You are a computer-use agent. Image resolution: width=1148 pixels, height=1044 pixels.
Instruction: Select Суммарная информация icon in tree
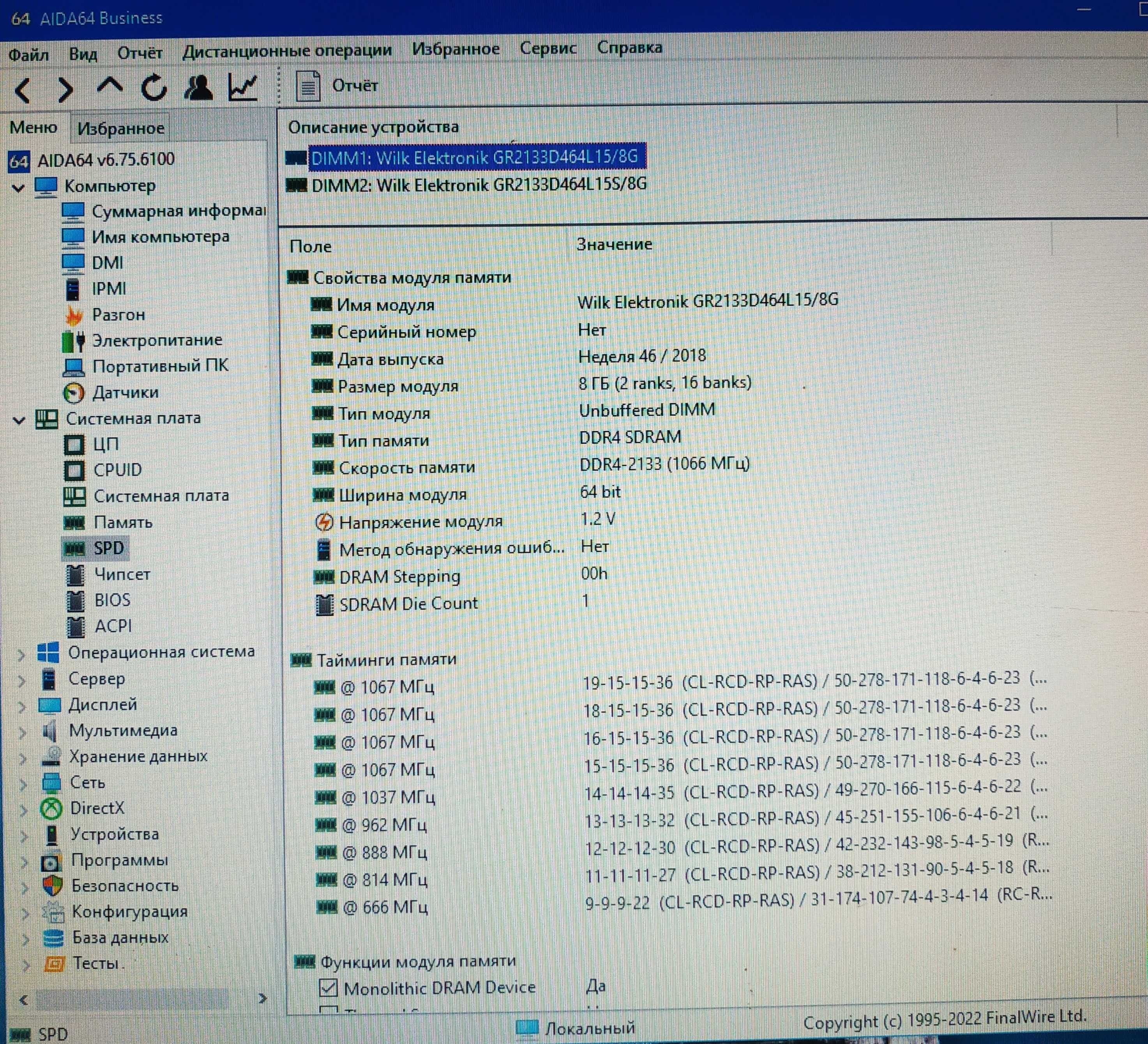[x=72, y=213]
